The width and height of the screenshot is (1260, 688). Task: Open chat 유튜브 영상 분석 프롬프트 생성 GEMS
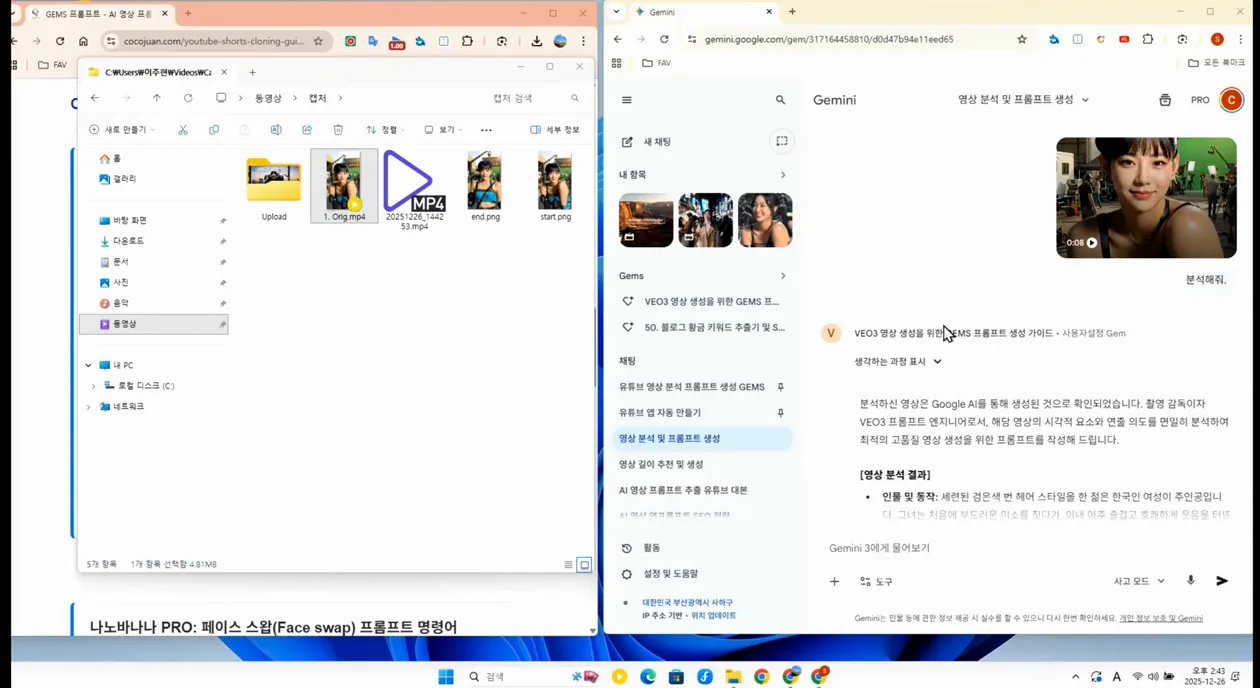pyautogui.click(x=692, y=387)
